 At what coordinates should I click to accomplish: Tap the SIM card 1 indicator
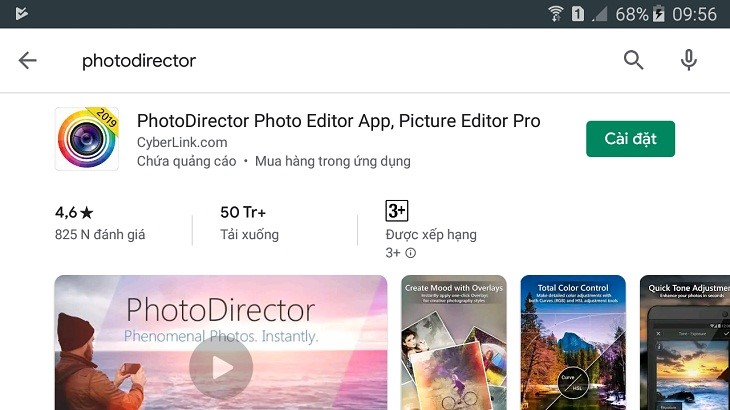click(578, 13)
